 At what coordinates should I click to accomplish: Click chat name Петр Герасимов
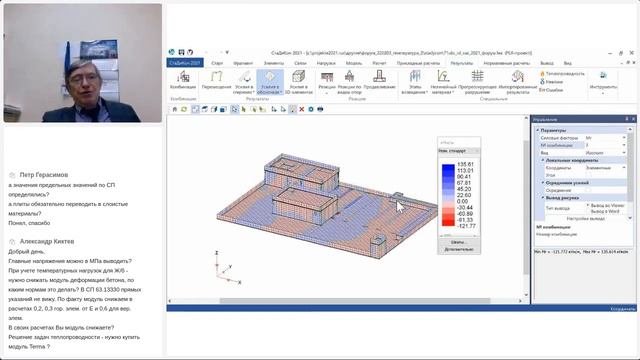(x=44, y=175)
